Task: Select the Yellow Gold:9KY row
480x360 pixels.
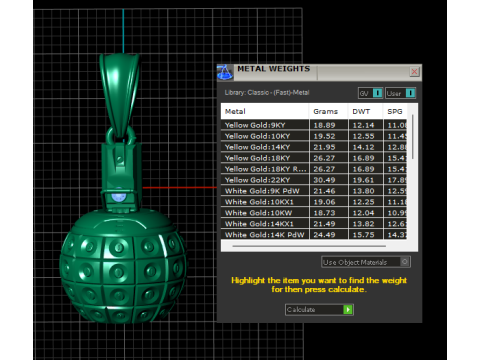Action: [314, 125]
